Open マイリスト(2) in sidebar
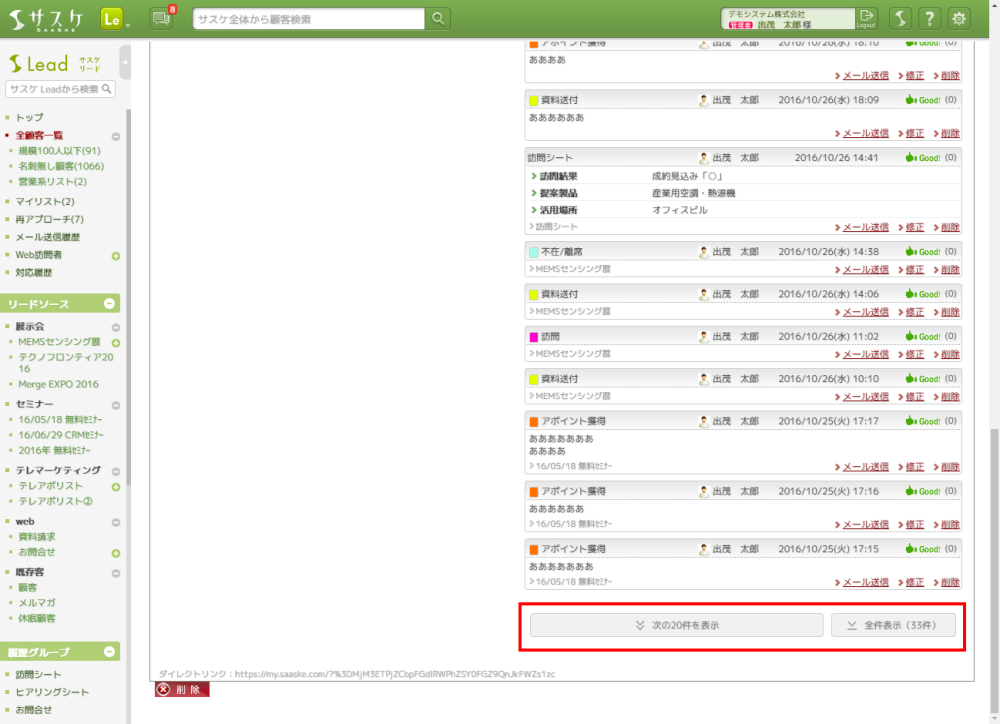1000x724 pixels. tap(45, 202)
